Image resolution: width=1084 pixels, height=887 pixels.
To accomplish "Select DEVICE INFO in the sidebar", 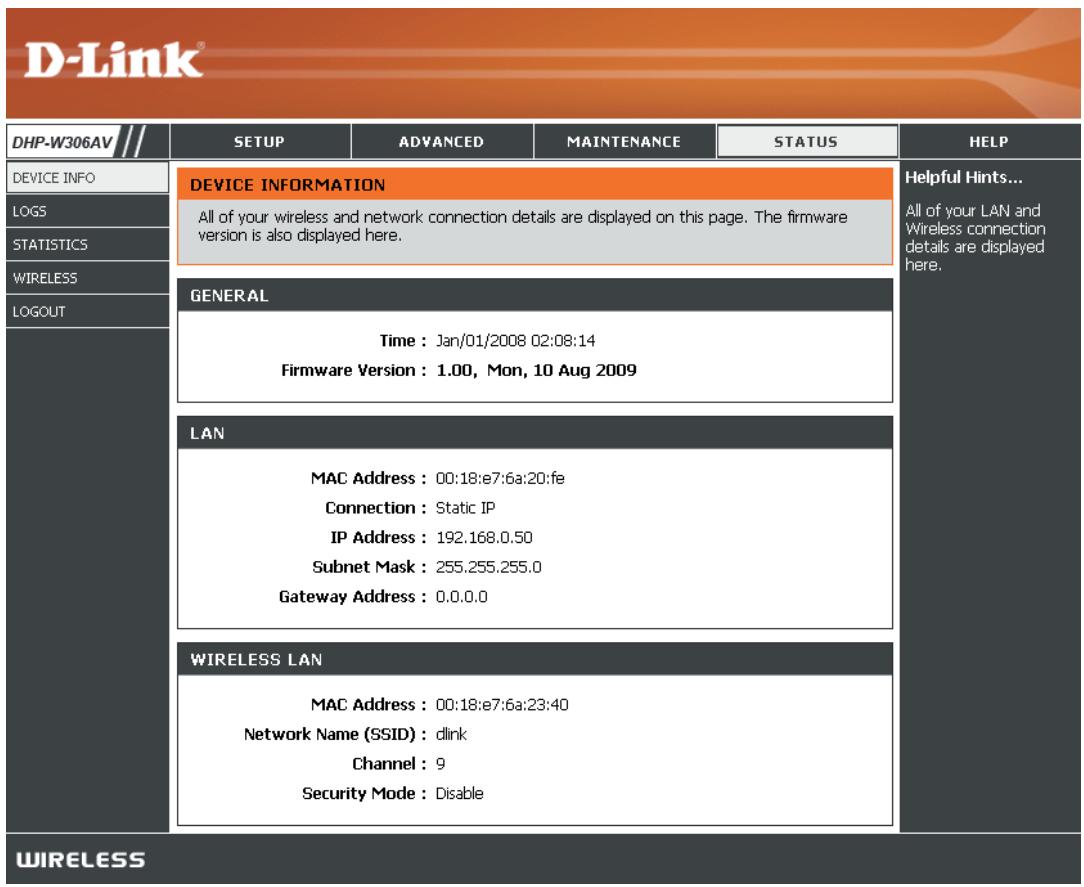I will pos(87,178).
